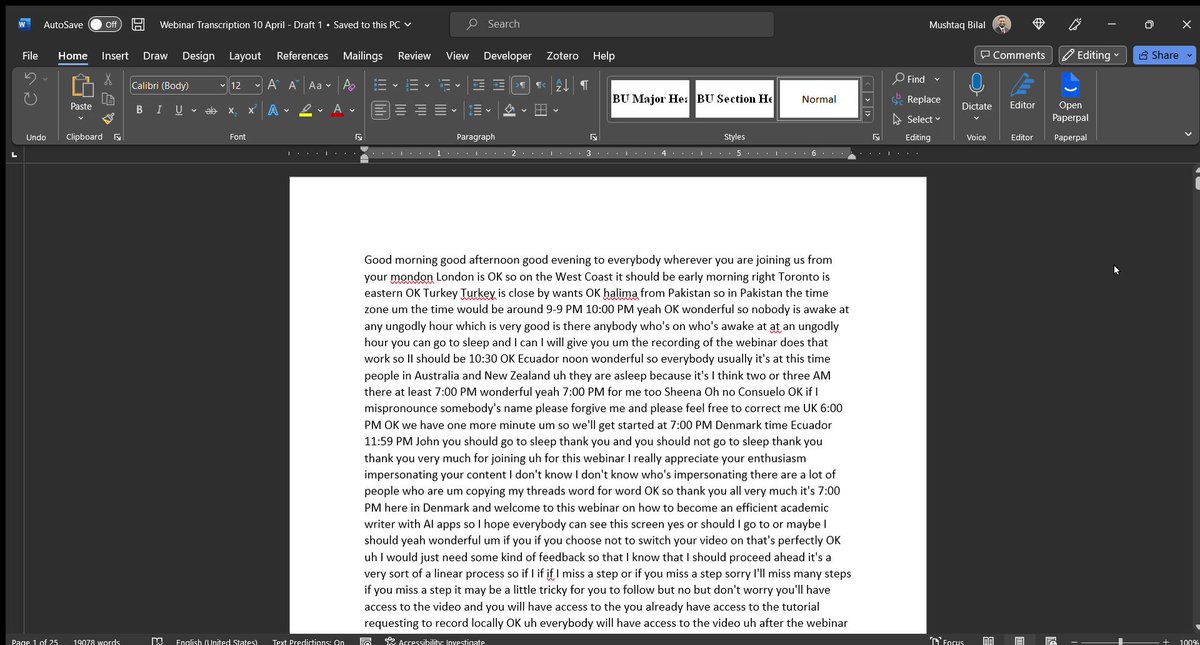Toggle show paragraph marks pilcrow

(x=584, y=86)
